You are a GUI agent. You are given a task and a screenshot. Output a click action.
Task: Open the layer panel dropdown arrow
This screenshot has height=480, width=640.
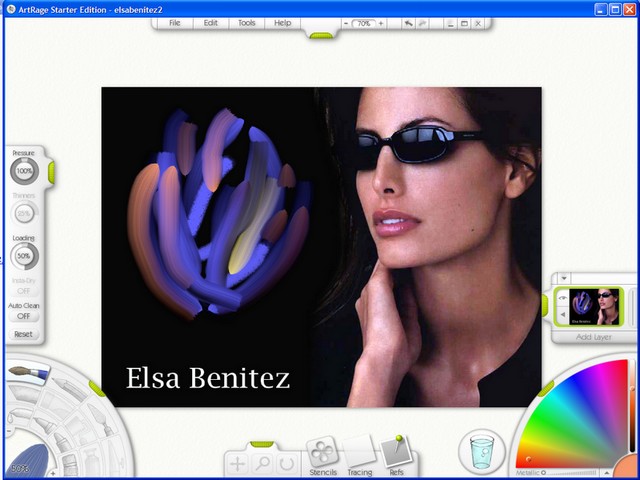coord(564,278)
